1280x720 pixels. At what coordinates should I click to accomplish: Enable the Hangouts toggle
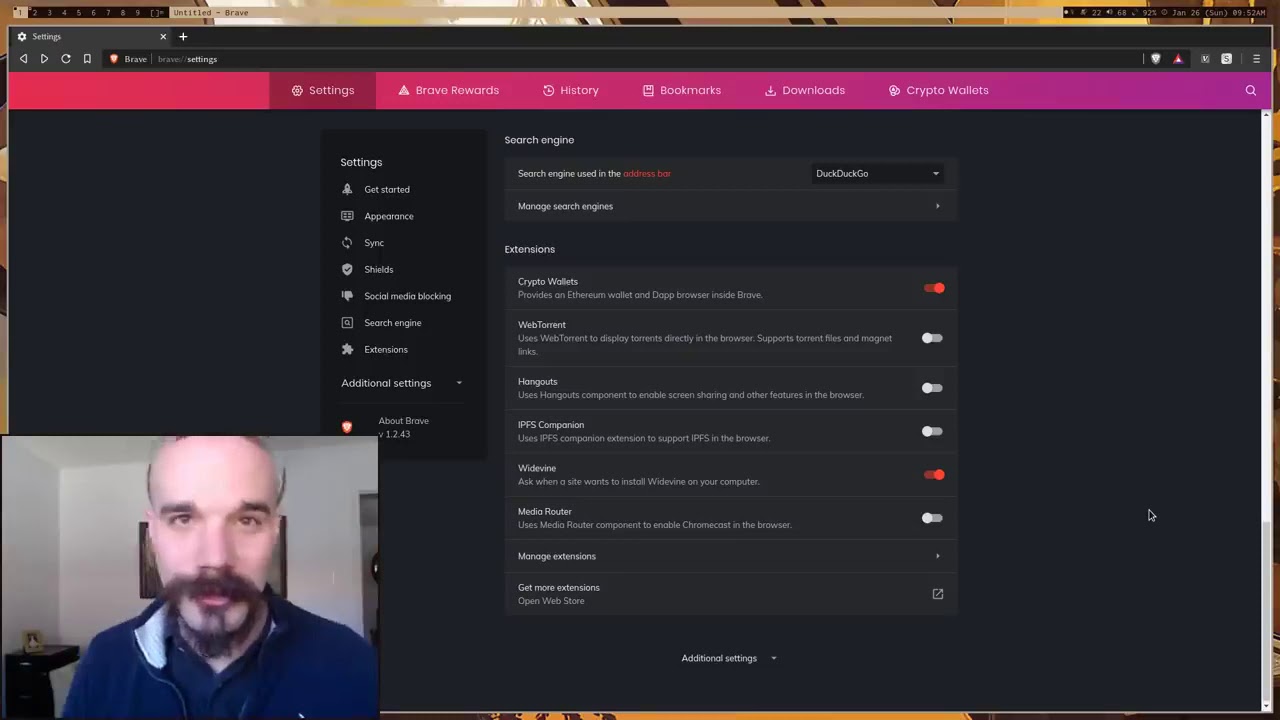(x=932, y=388)
